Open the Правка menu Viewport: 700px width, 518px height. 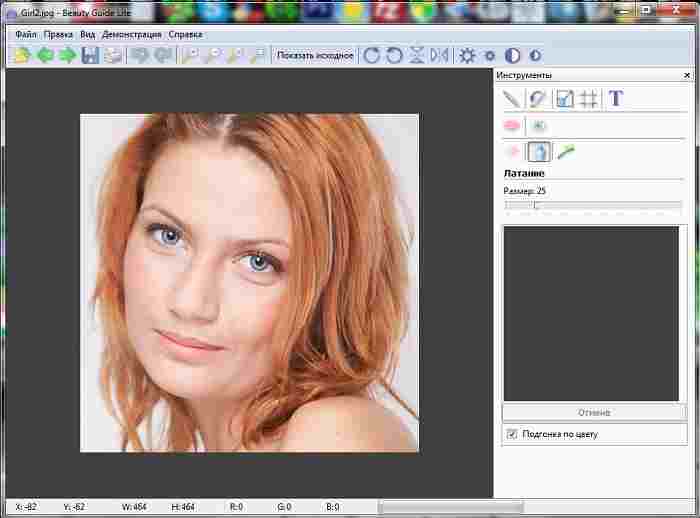[x=58, y=35]
